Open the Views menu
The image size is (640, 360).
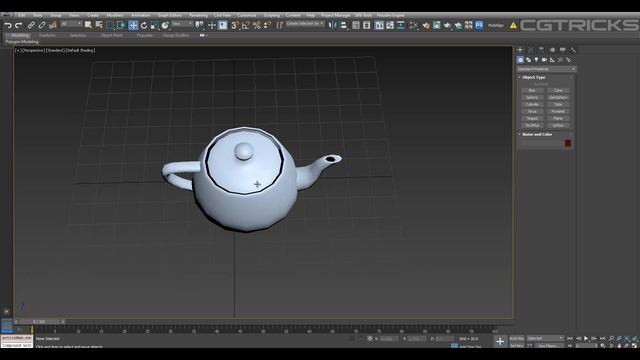coord(74,16)
